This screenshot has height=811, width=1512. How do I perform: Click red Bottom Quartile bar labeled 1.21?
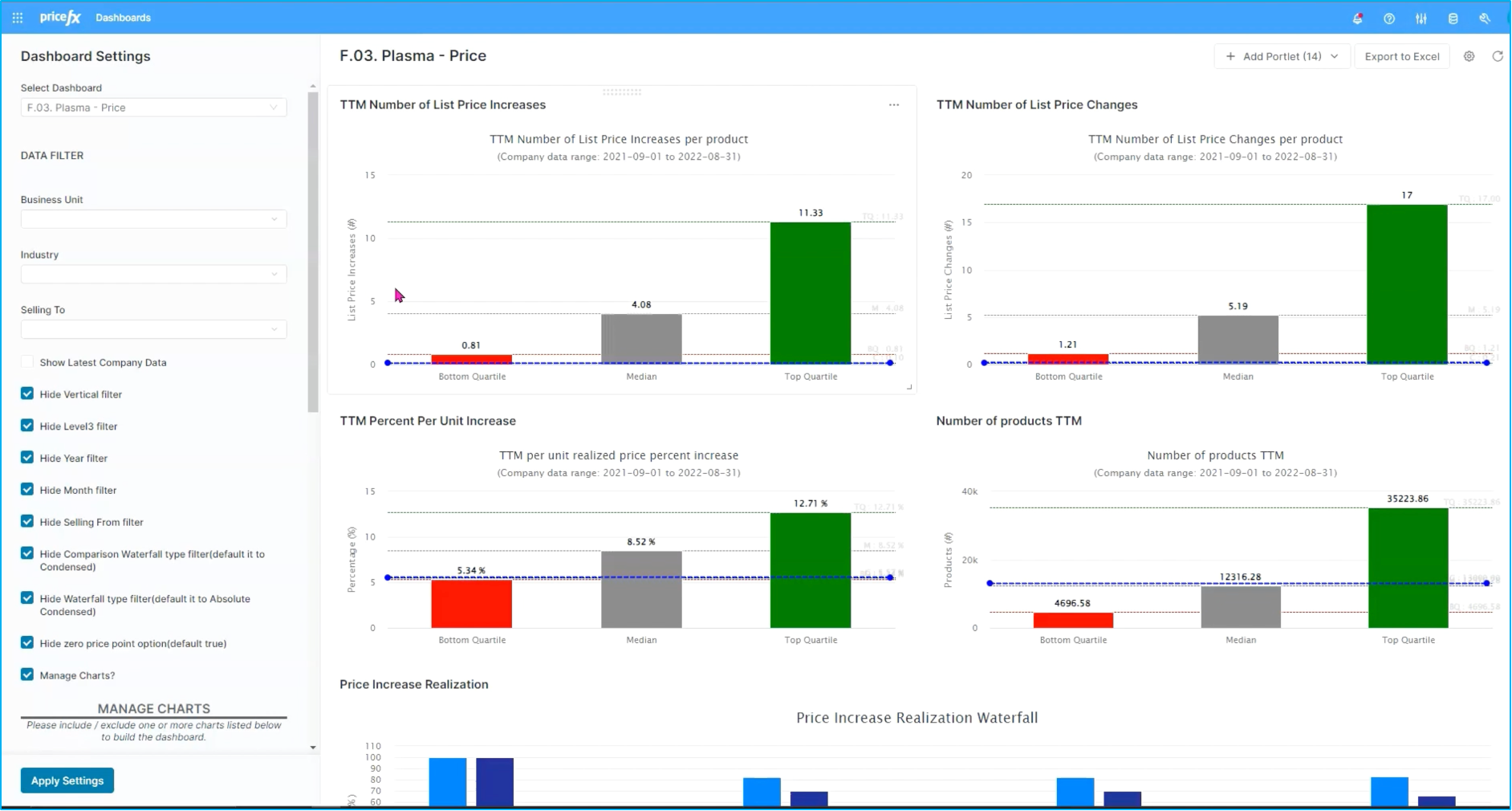(x=1068, y=358)
